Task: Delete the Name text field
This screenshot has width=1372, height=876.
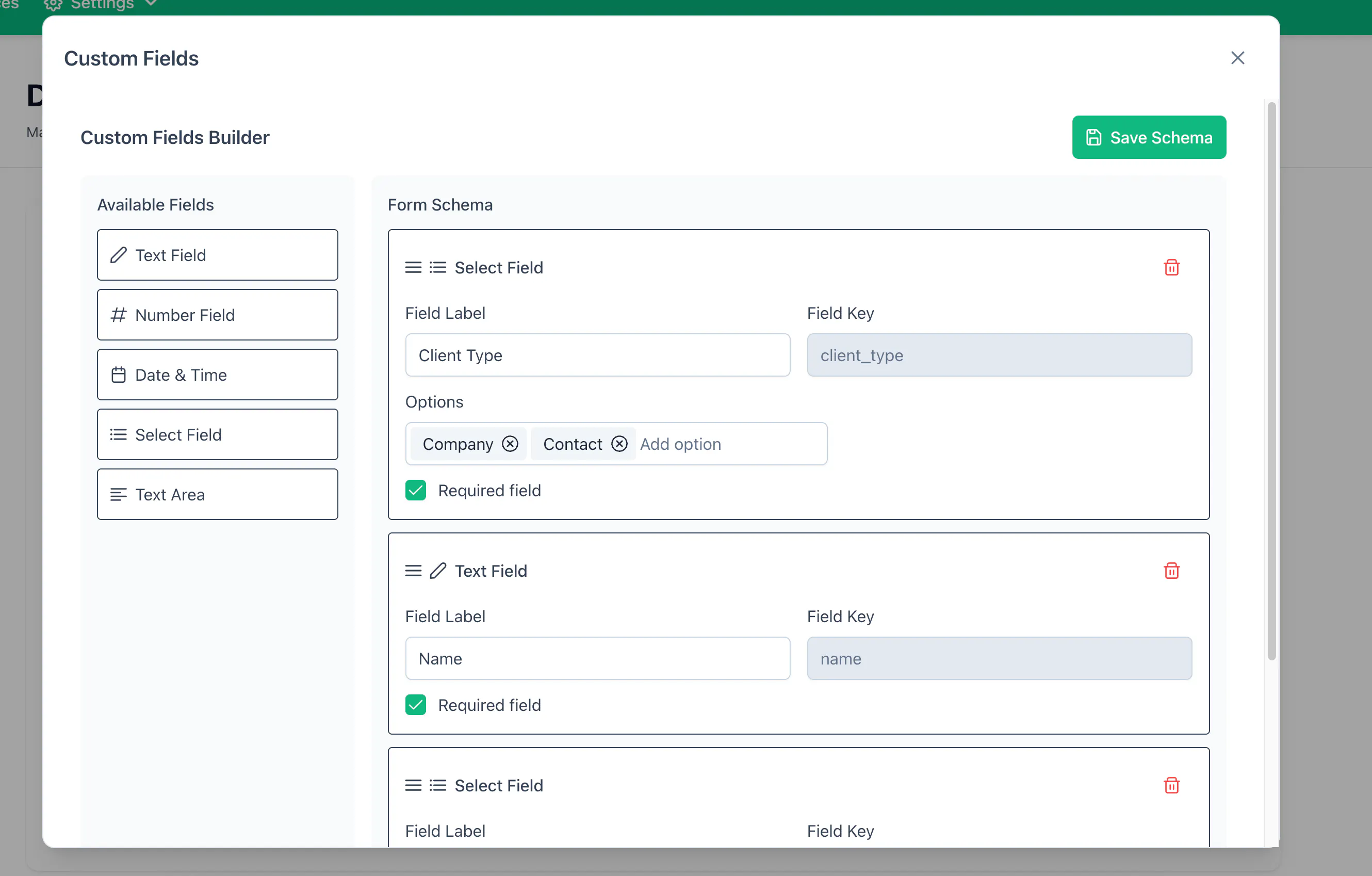Action: (1171, 571)
